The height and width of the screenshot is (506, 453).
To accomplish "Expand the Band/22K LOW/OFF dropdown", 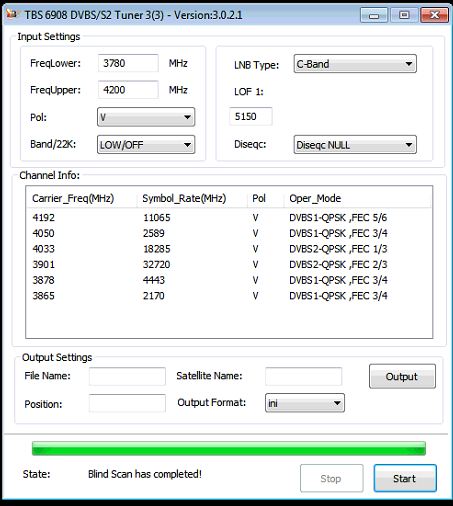I will click(146, 145).
